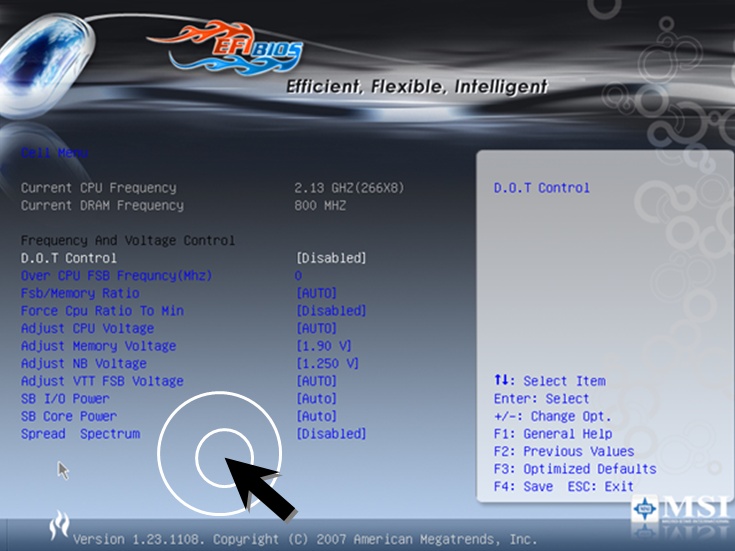
Task: Select Adjust VTT FSB Voltage item
Action: (102, 381)
